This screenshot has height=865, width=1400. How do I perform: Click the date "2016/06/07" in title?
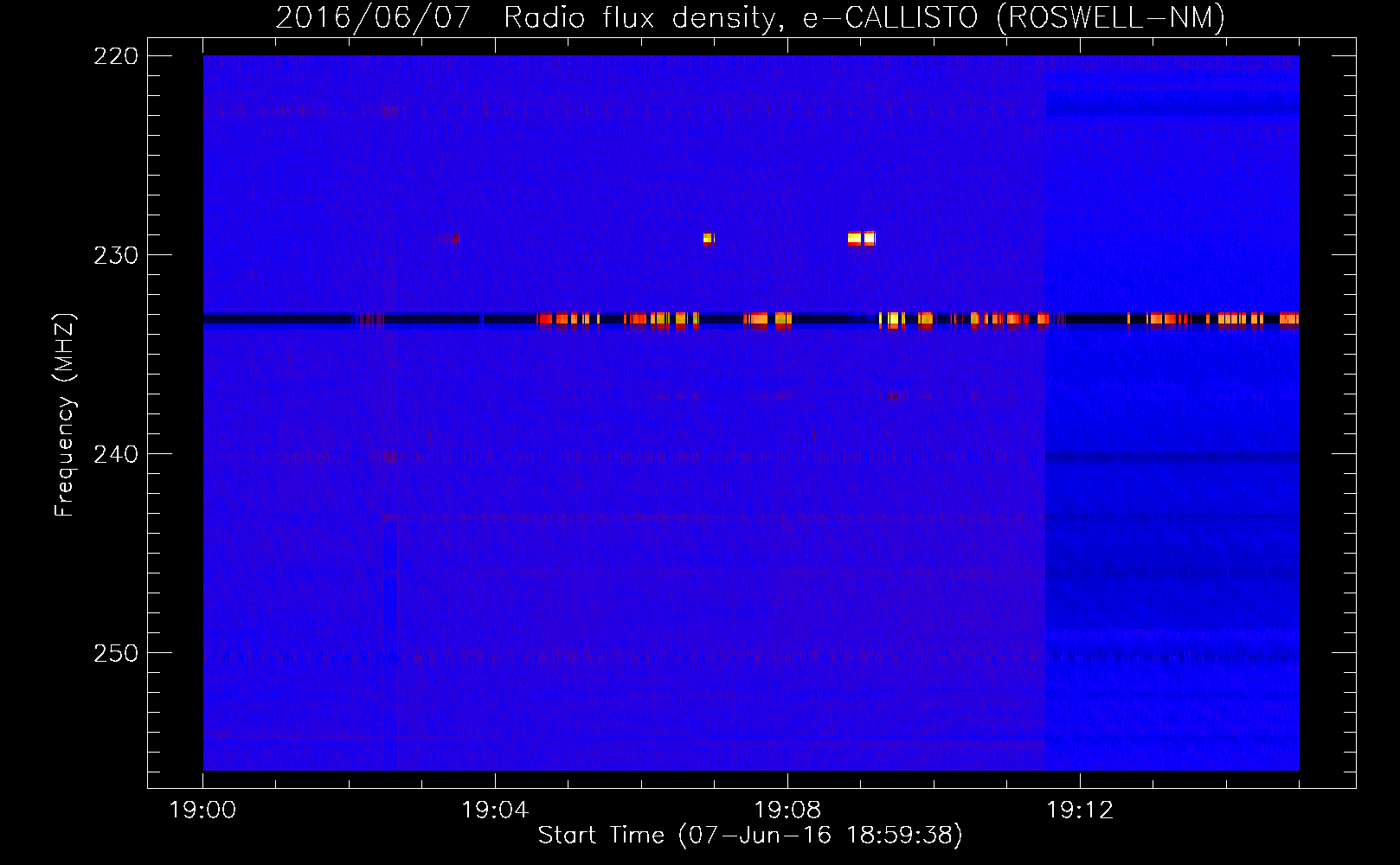[373, 17]
